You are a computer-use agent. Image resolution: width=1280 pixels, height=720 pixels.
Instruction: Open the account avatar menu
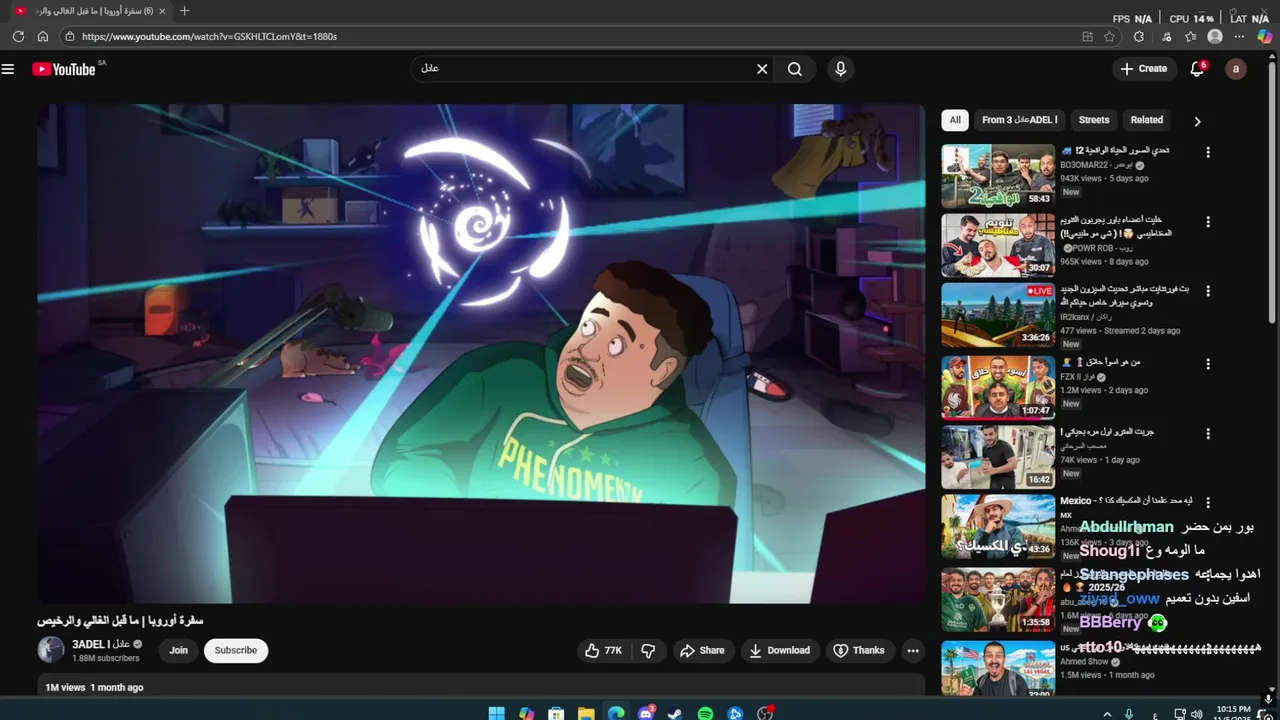(1236, 69)
